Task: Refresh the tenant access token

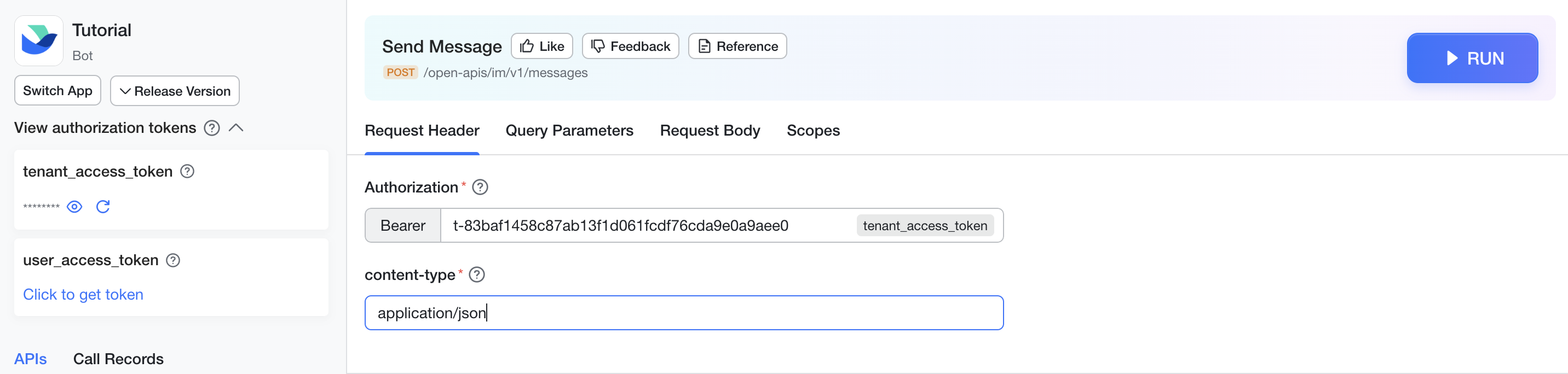Action: tap(103, 207)
